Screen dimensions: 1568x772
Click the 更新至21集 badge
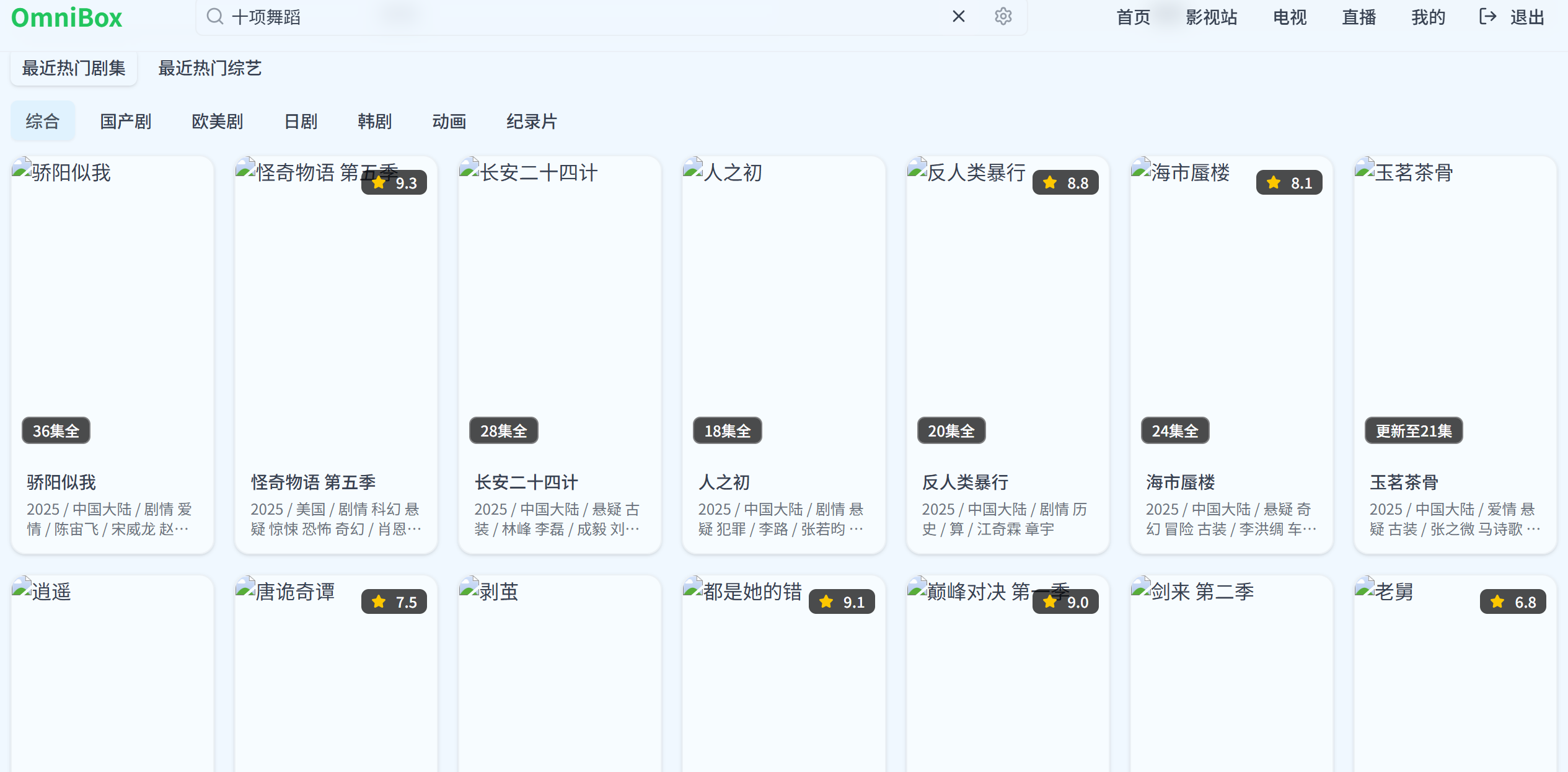coord(1413,431)
